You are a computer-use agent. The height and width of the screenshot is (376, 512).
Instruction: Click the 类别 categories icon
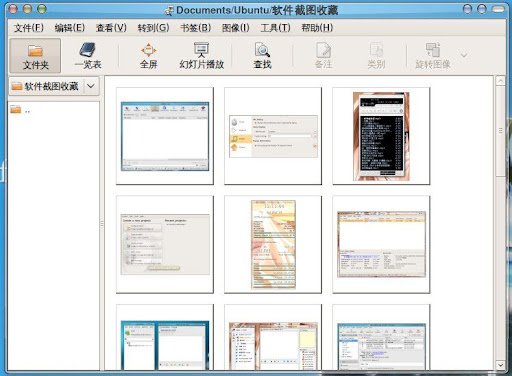376,56
